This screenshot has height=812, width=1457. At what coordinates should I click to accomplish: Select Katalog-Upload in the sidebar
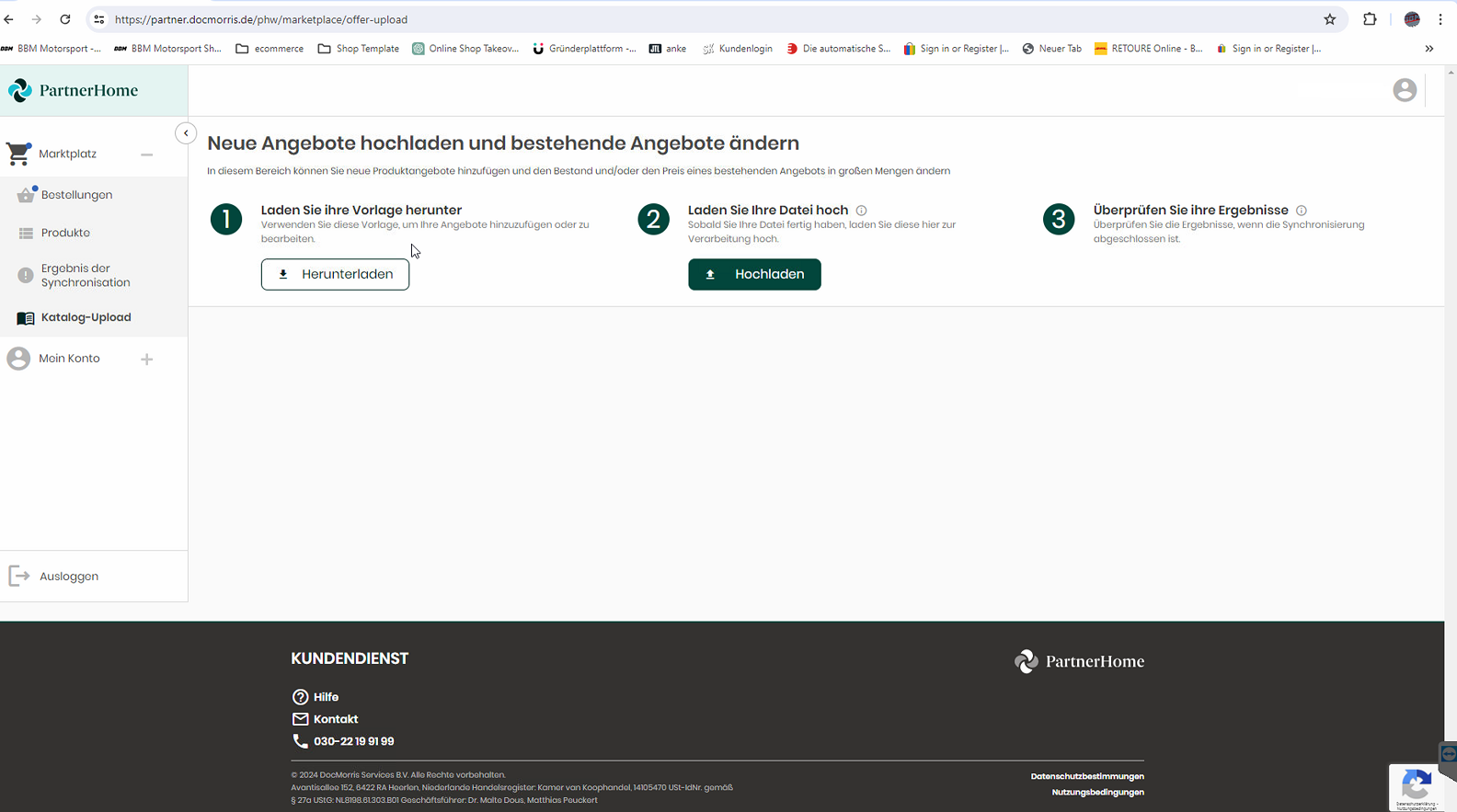coord(86,317)
